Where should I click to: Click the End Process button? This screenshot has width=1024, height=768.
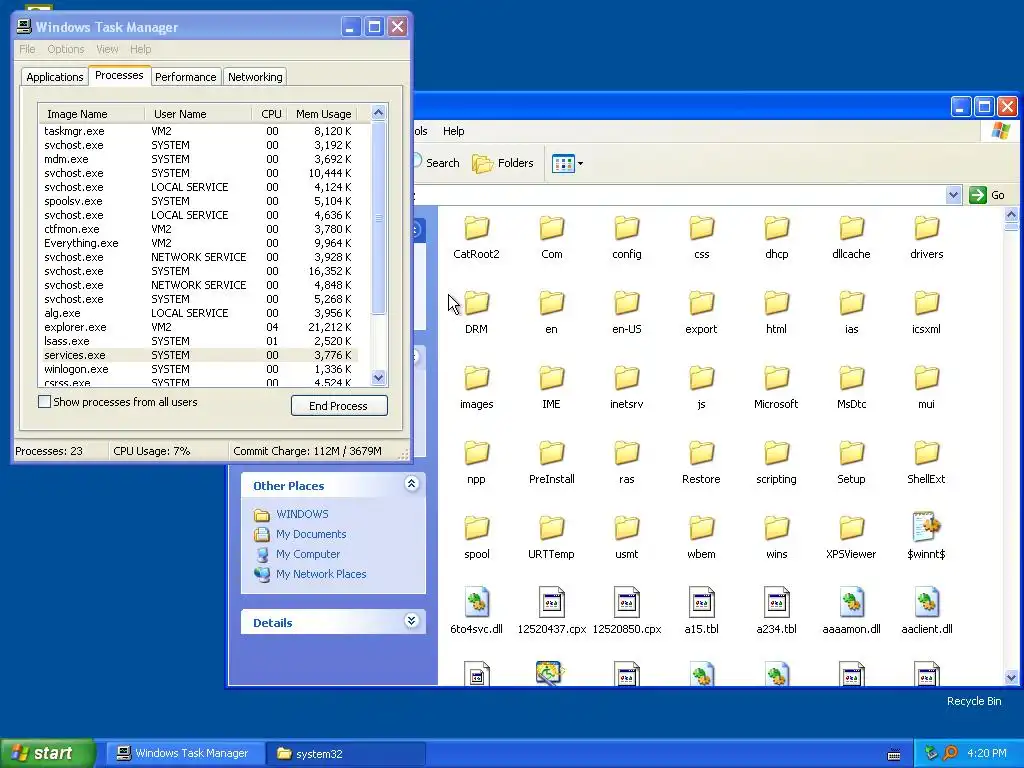click(339, 406)
